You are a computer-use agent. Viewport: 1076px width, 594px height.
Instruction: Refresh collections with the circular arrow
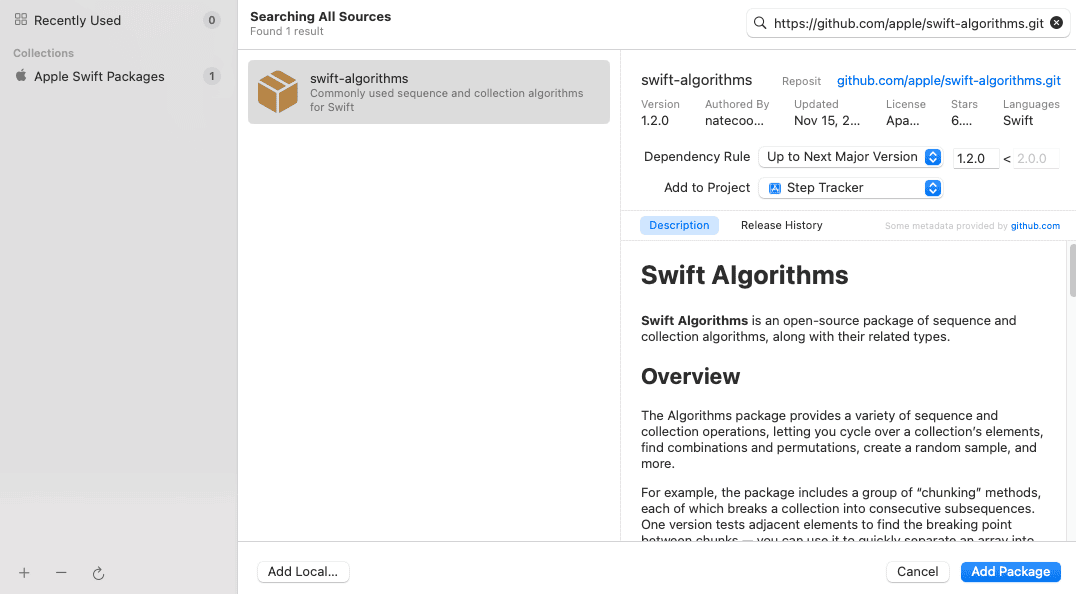pyautogui.click(x=98, y=573)
